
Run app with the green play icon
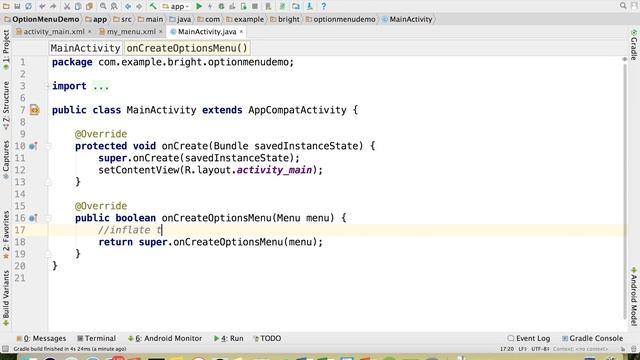199,6
